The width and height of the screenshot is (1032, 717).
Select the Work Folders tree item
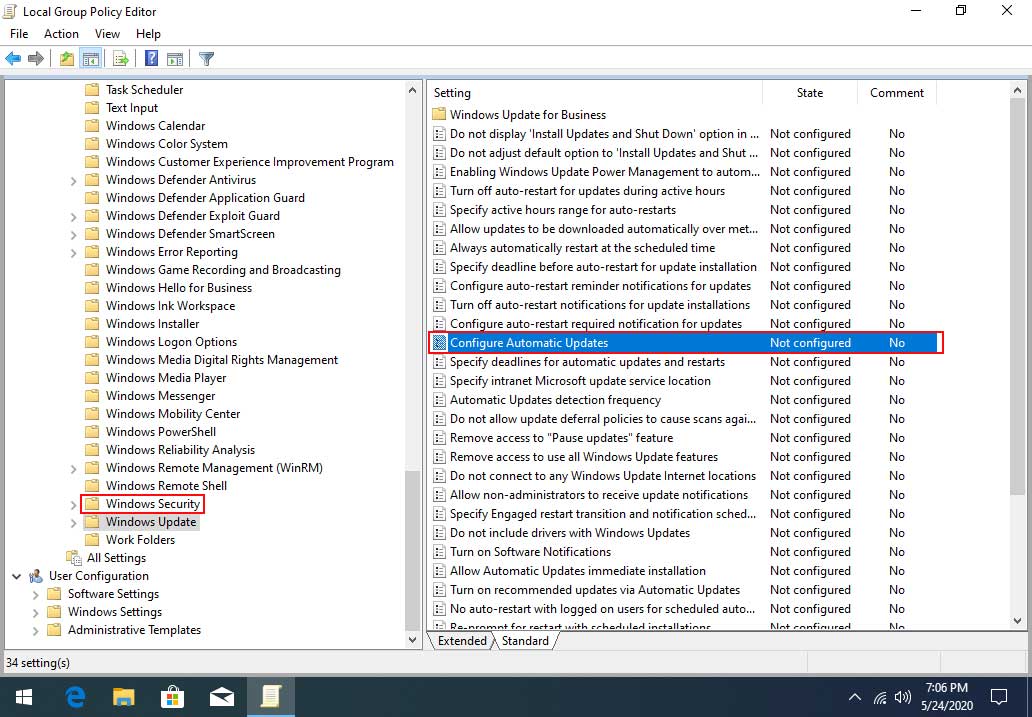tap(140, 540)
